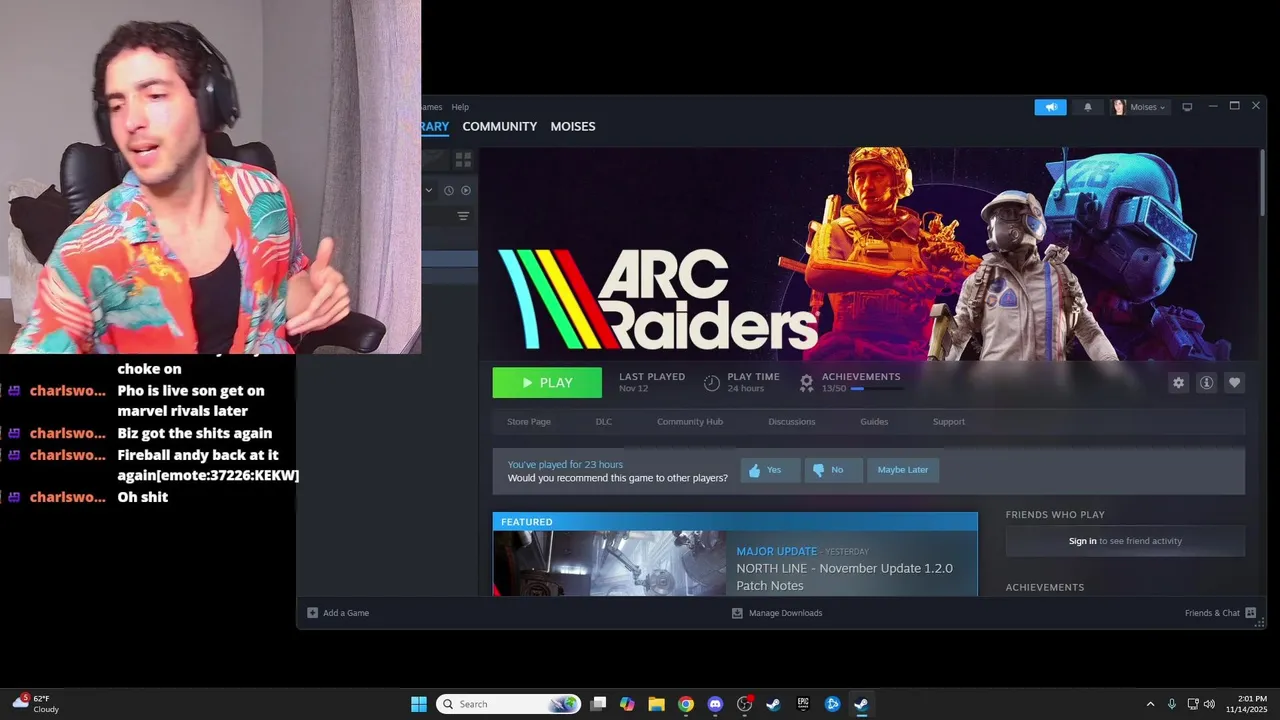Show ARC Raiders game info icon
The image size is (1280, 720).
pyautogui.click(x=1207, y=383)
